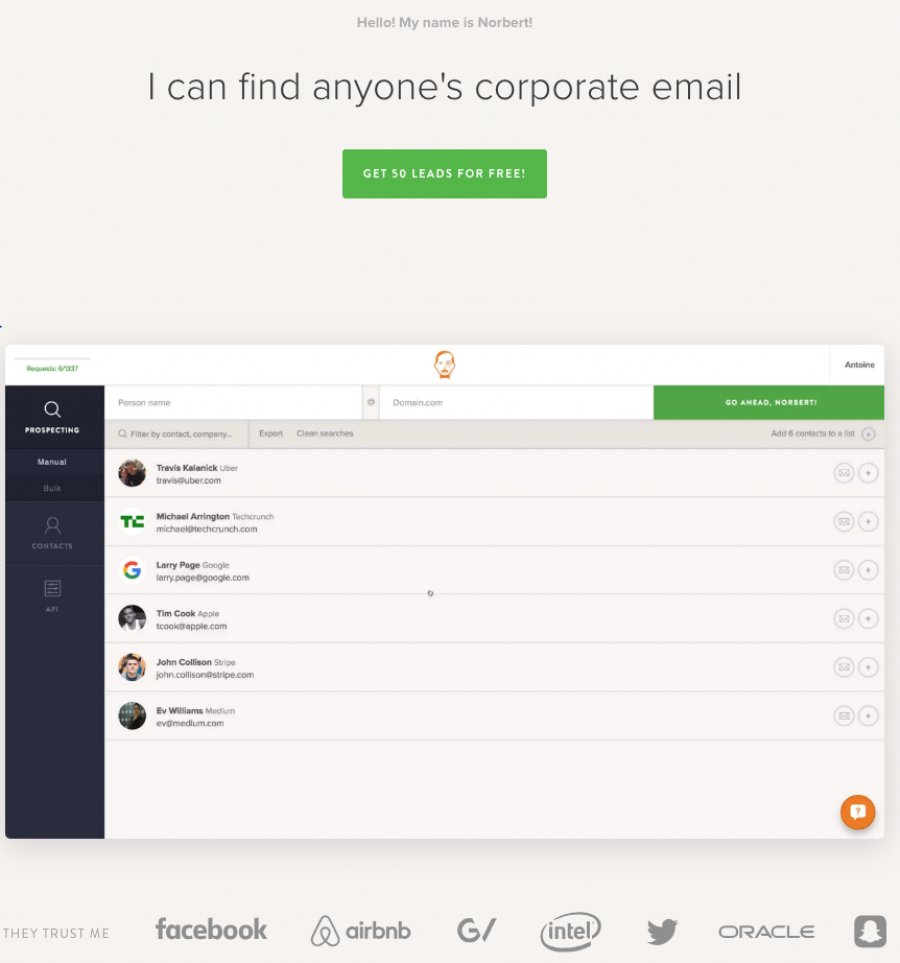The width and height of the screenshot is (900, 963).
Task: Click the GET 50 LEADS FOR FREE button
Action: [x=444, y=174]
